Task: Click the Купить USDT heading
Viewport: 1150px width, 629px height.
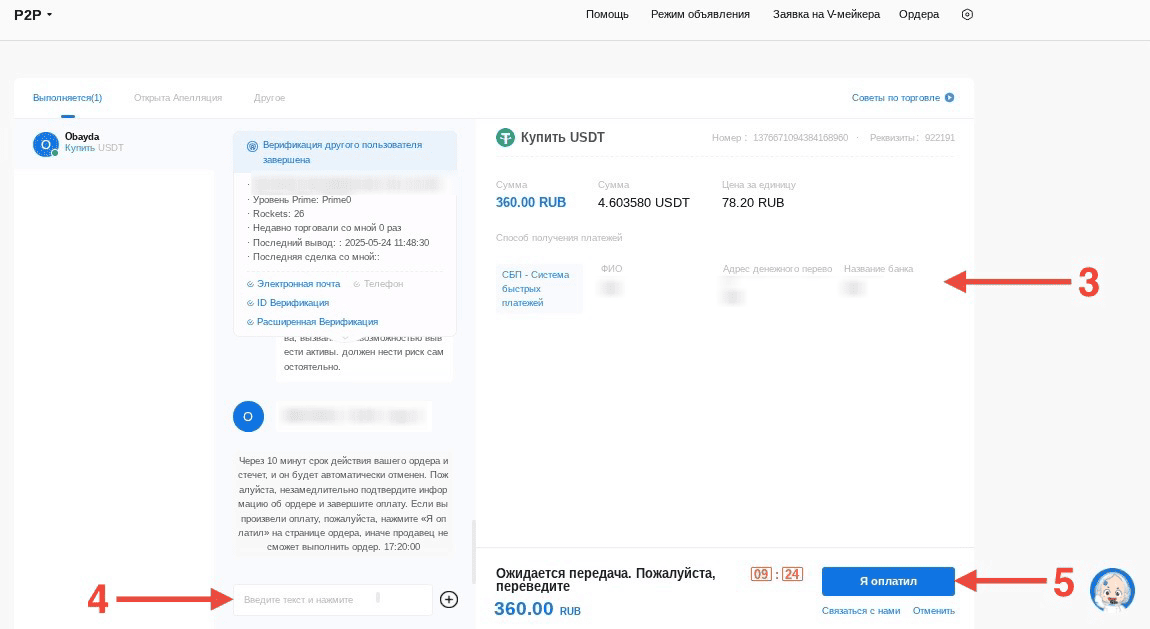Action: click(563, 137)
